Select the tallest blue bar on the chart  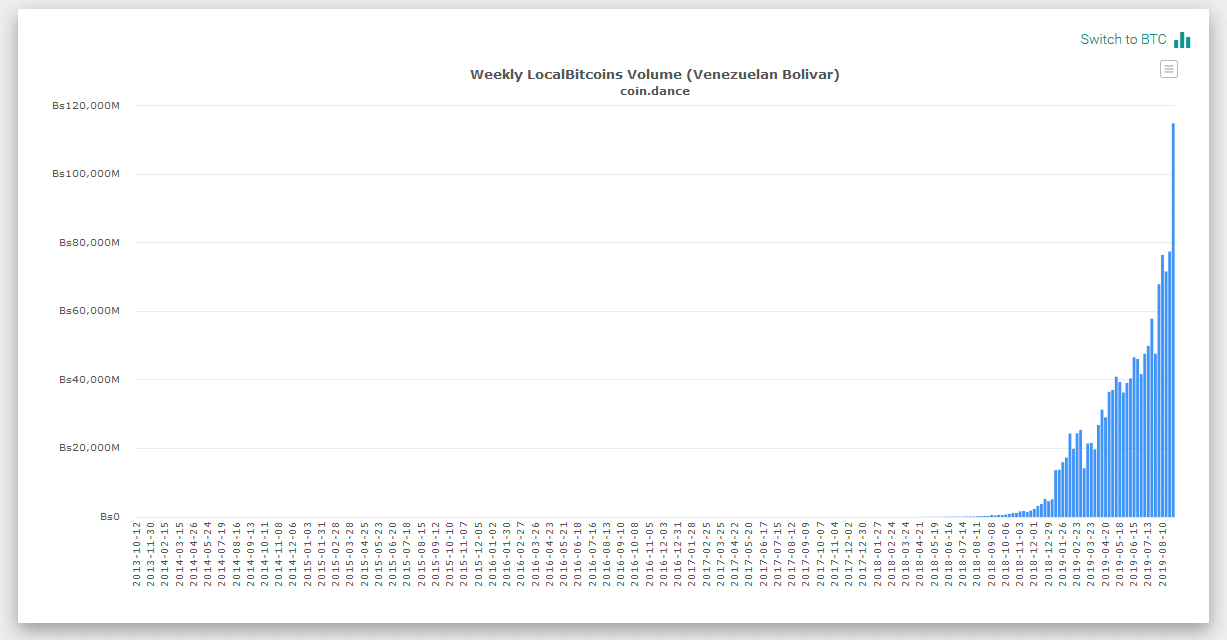[1173, 300]
